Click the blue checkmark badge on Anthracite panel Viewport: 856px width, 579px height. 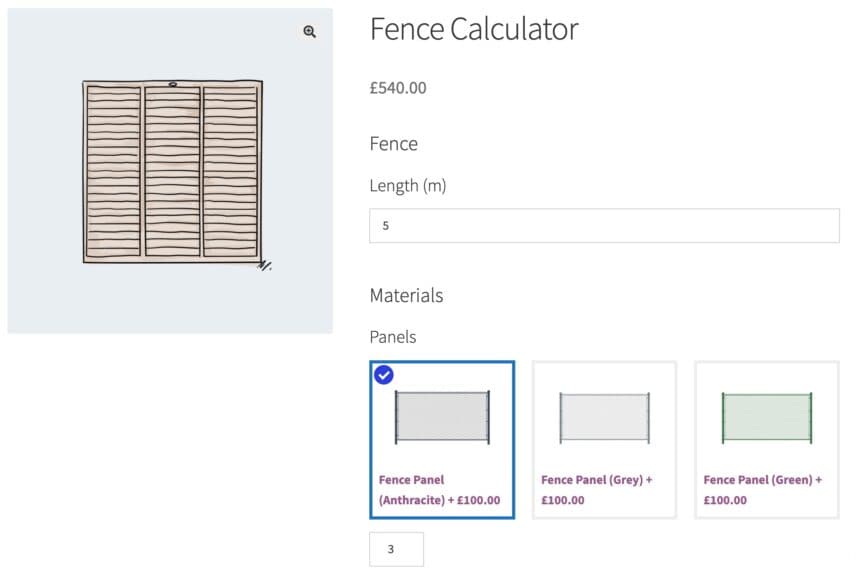(x=382, y=375)
